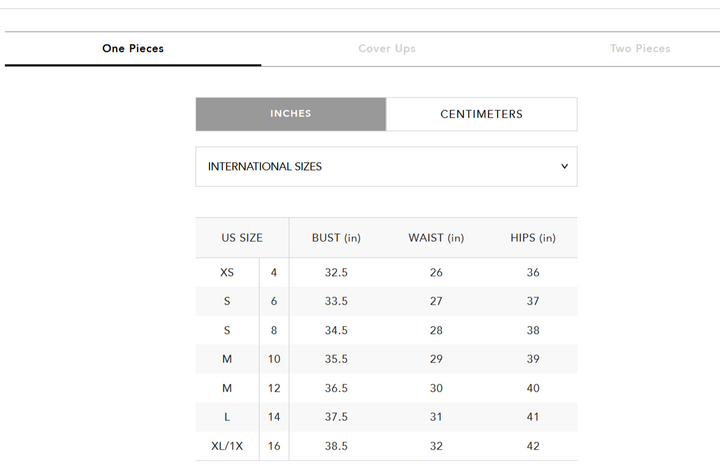The width and height of the screenshot is (720, 472).
Task: Click waist value 27
Action: point(436,301)
